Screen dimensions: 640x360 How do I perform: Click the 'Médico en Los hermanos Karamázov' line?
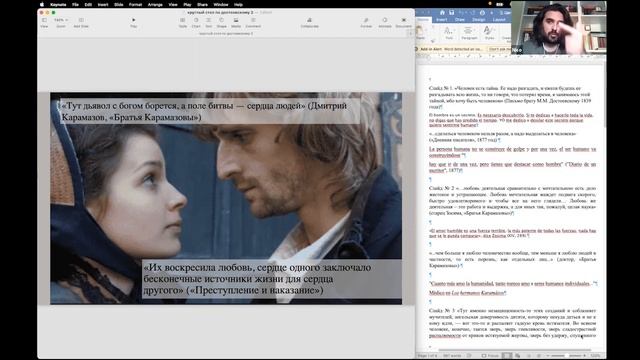[467, 293]
